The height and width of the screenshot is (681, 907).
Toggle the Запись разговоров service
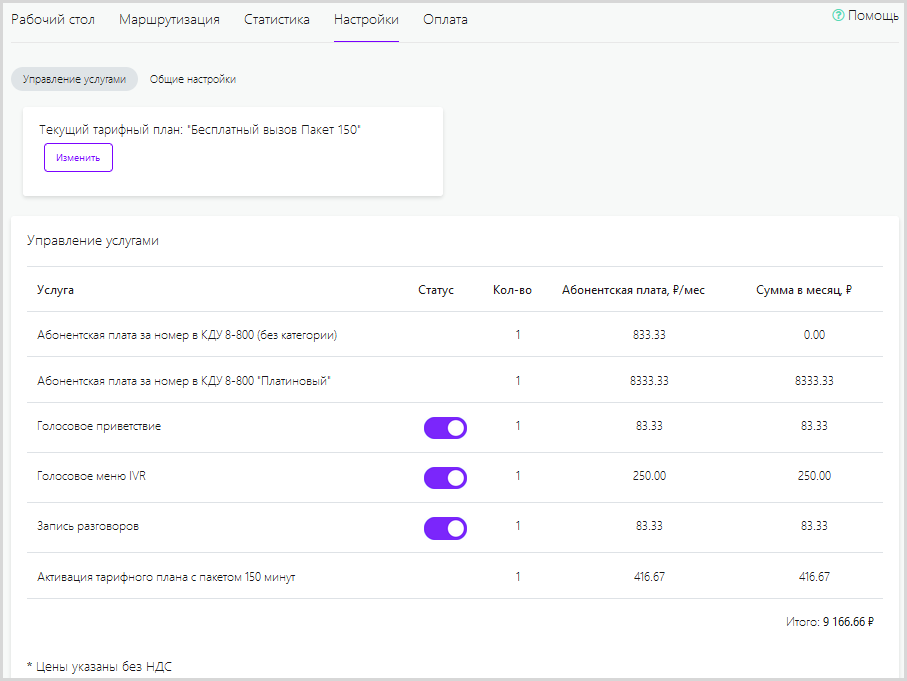click(445, 528)
